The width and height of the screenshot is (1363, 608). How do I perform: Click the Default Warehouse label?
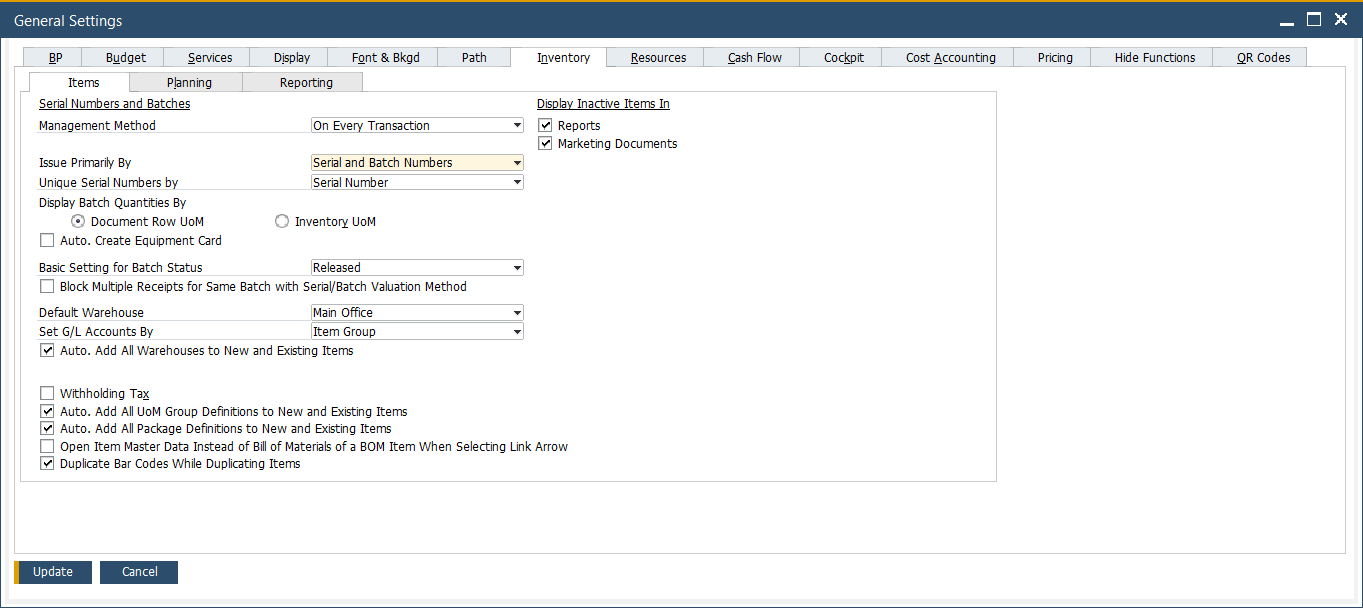[91, 312]
